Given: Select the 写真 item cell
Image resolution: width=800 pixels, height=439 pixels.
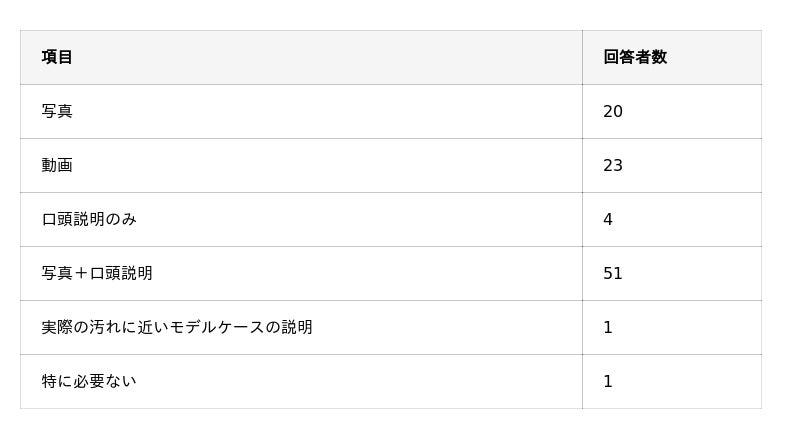Looking at the screenshot, I should coord(57,111).
